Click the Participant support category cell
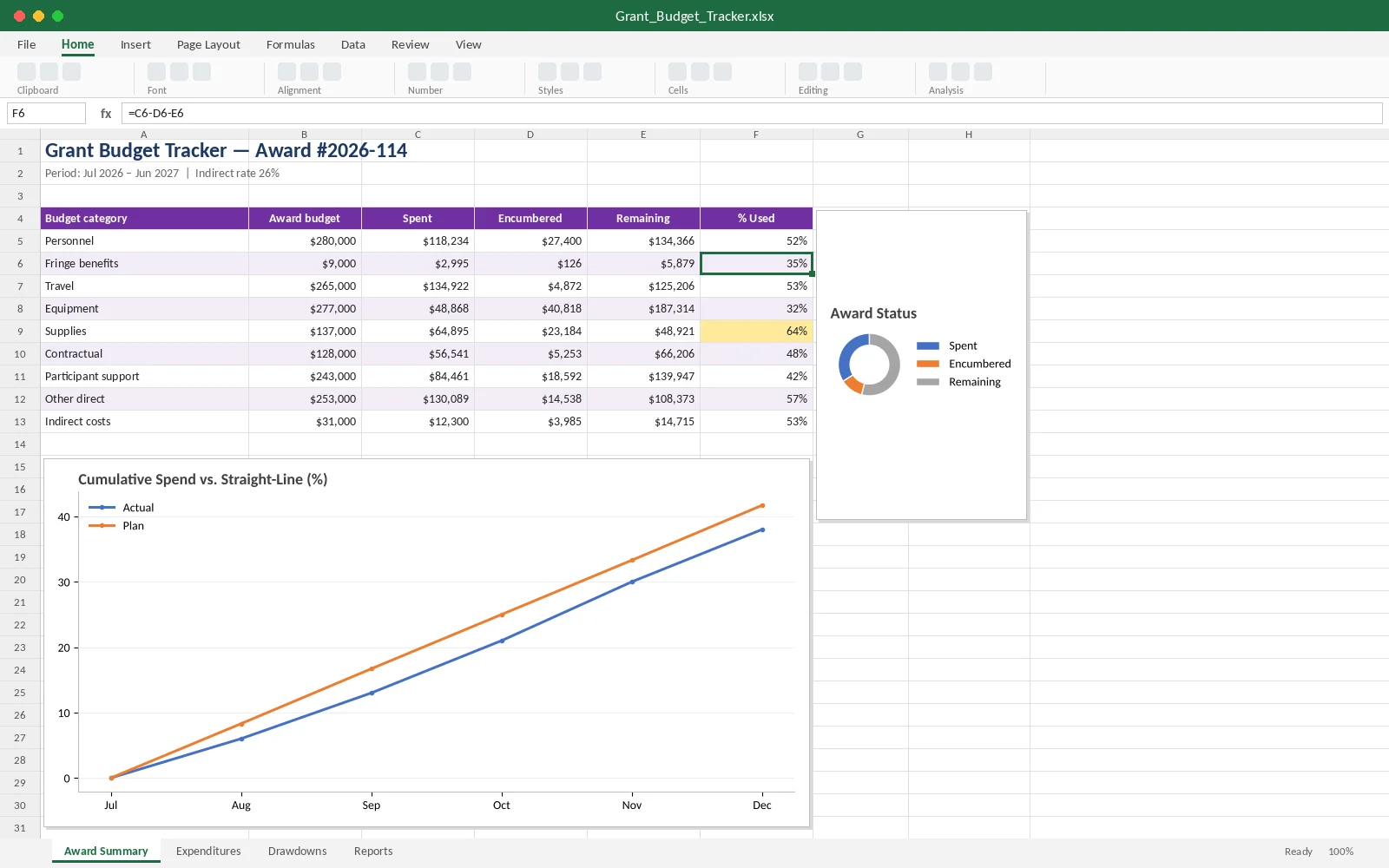The width and height of the screenshot is (1389, 868). [x=144, y=376]
